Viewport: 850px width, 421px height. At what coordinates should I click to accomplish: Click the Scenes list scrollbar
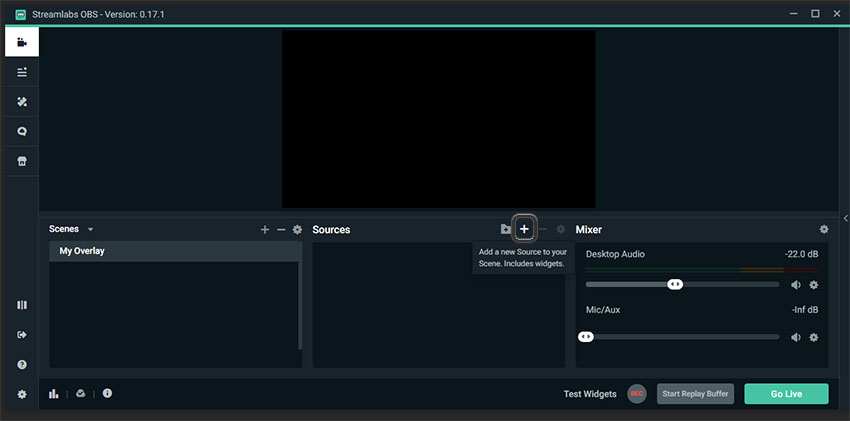(300, 306)
